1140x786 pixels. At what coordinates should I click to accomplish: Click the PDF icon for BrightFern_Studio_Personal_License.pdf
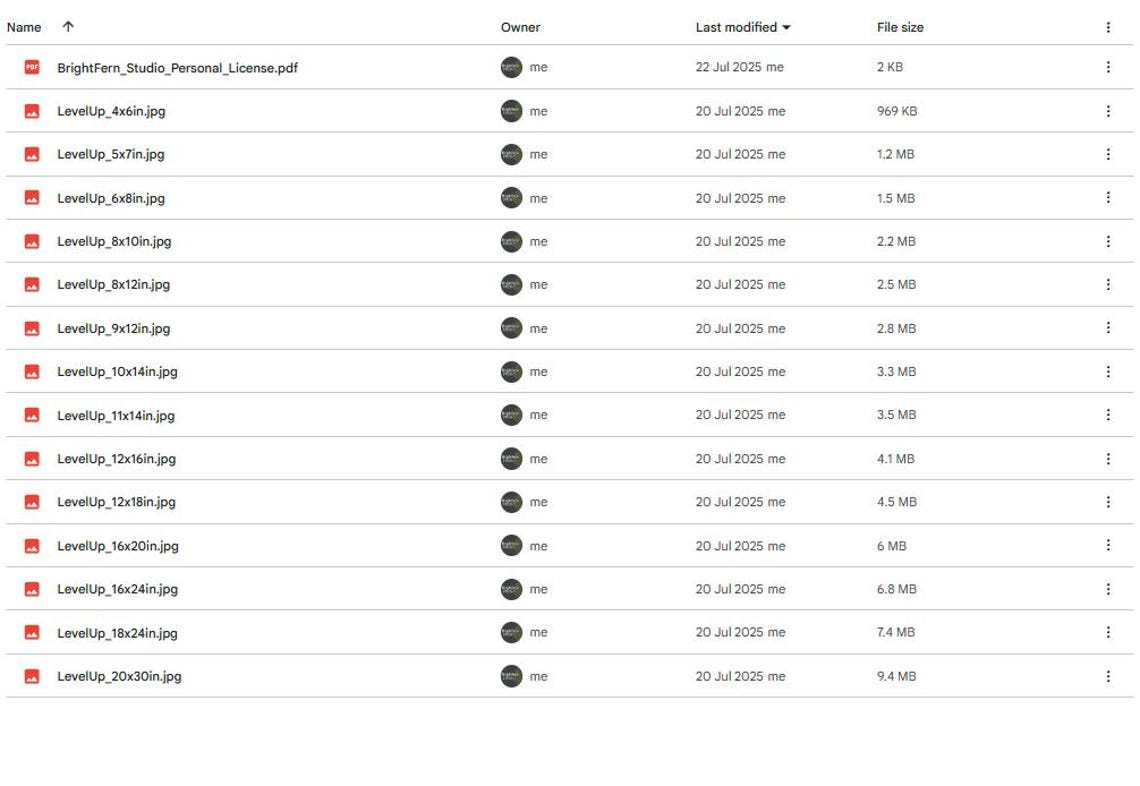point(32,67)
